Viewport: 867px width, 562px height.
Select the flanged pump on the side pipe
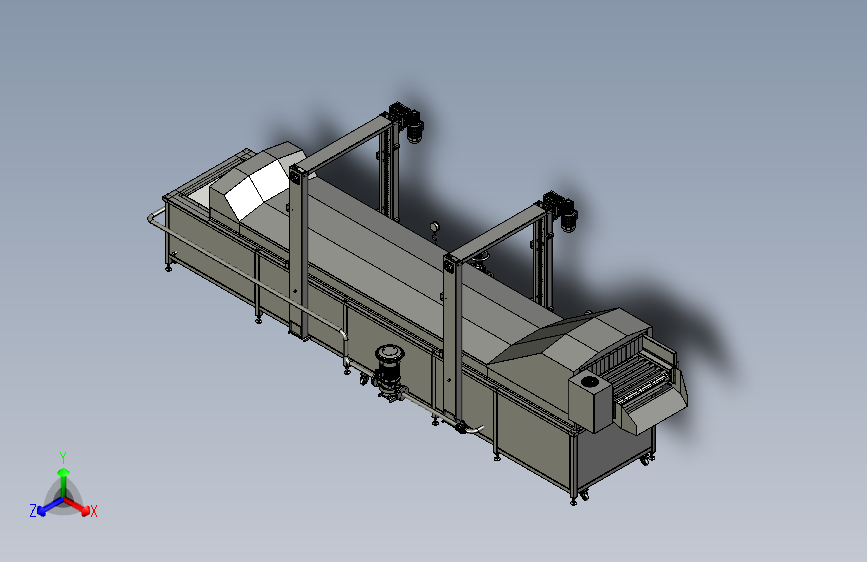click(389, 372)
